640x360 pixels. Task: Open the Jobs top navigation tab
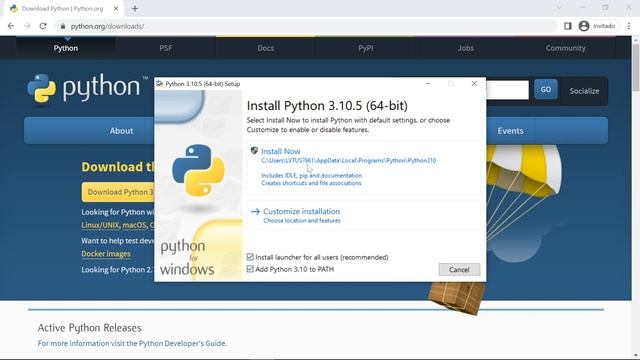tap(466, 48)
